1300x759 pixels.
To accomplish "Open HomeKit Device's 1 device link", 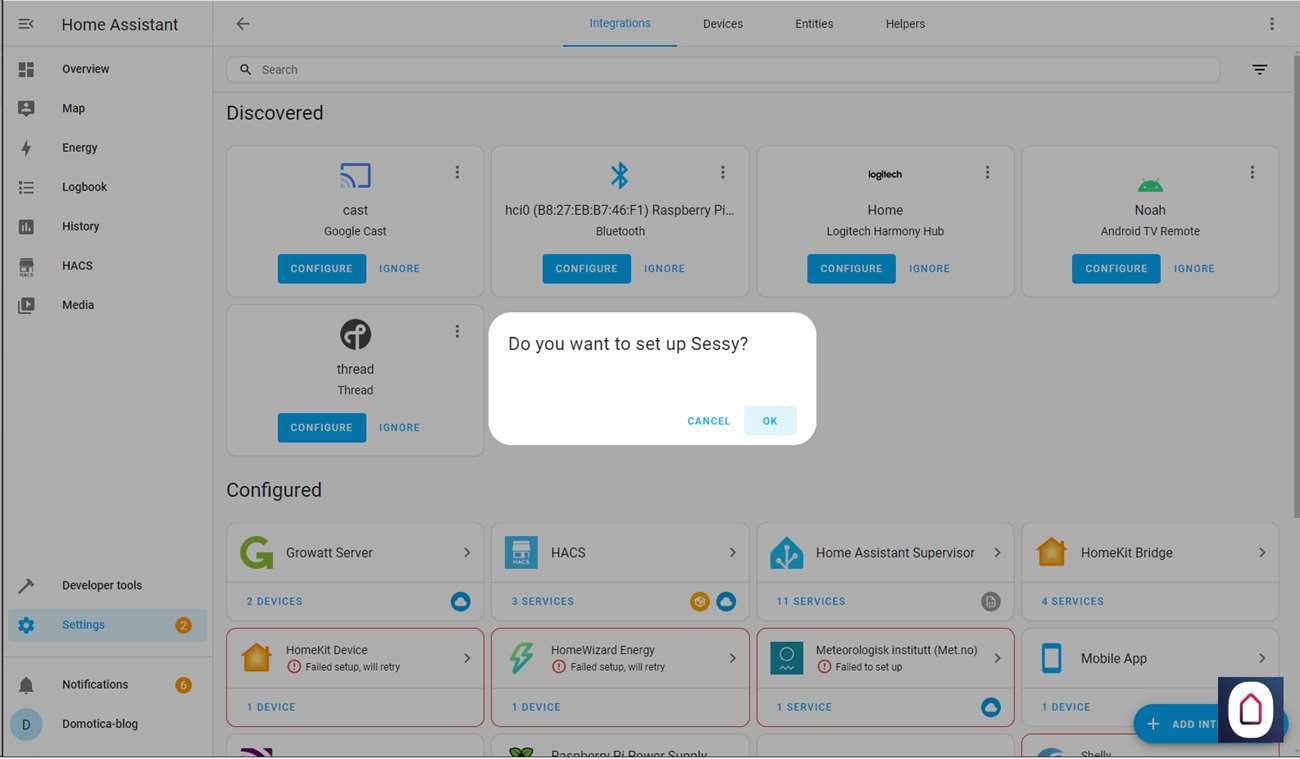I will (271, 708).
